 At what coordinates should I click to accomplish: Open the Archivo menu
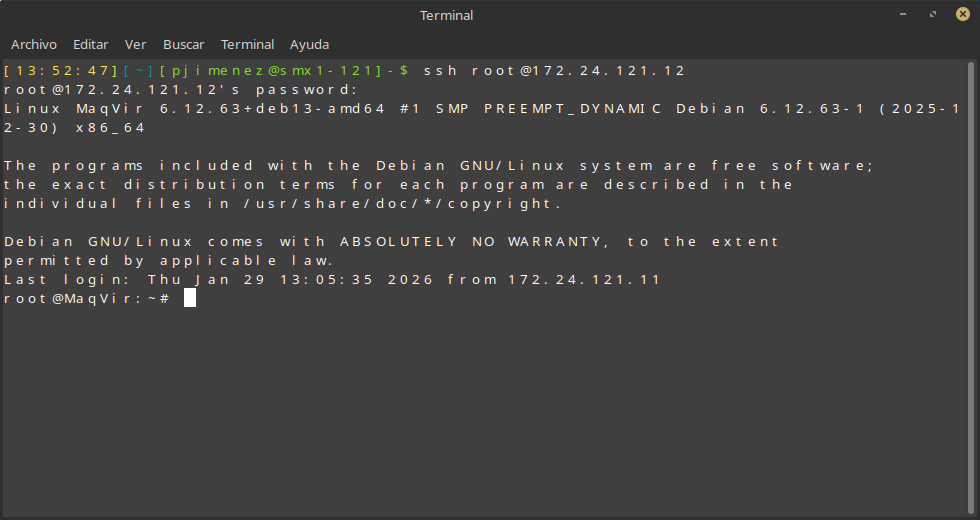[34, 45]
